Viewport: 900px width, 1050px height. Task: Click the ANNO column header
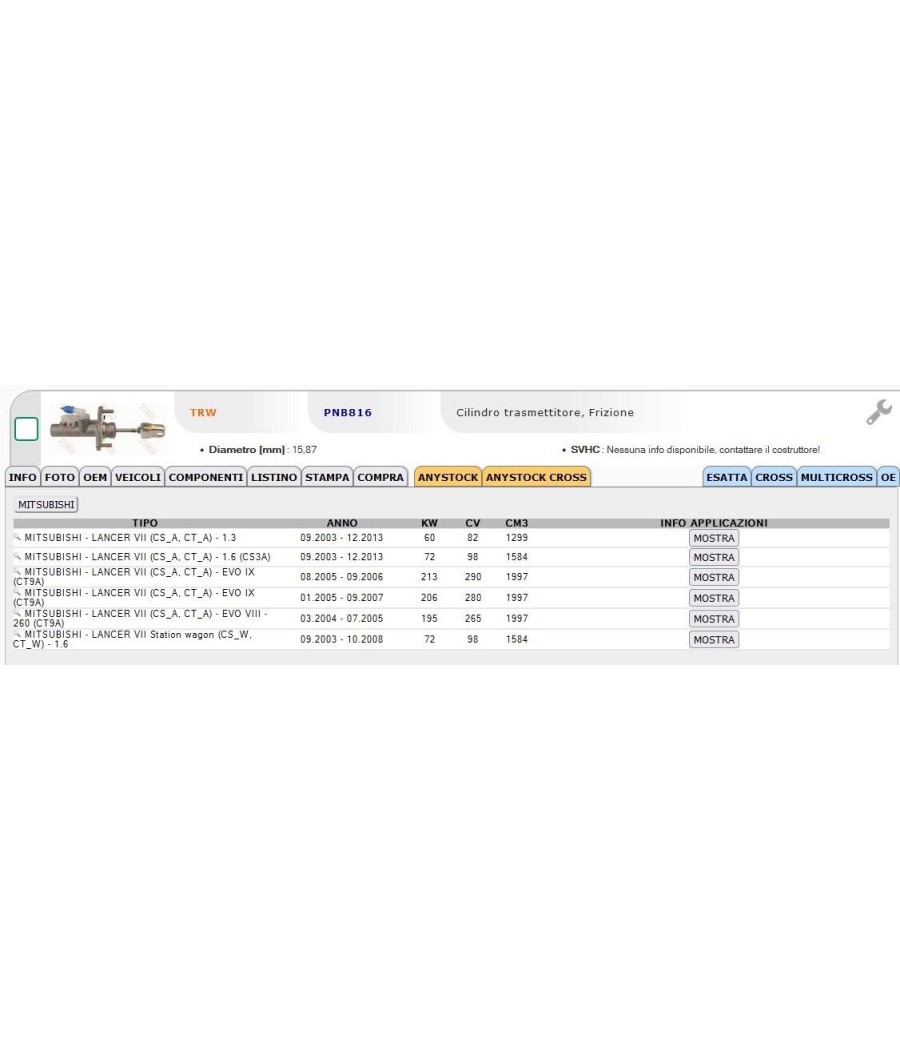click(x=342, y=523)
